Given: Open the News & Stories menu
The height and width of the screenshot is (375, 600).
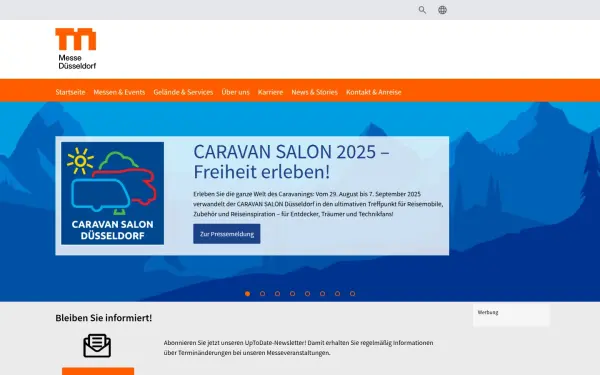Looking at the screenshot, I should 315,92.
